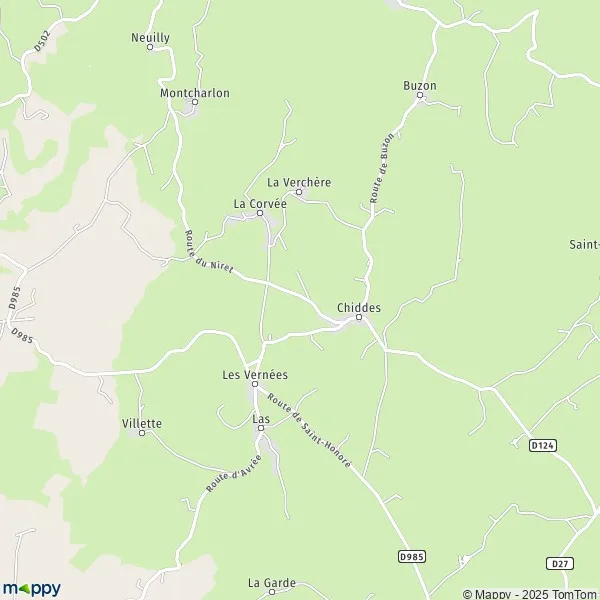Click the Chiddes town marker
Image resolution: width=600 pixels, height=600 pixels.
[x=359, y=317]
